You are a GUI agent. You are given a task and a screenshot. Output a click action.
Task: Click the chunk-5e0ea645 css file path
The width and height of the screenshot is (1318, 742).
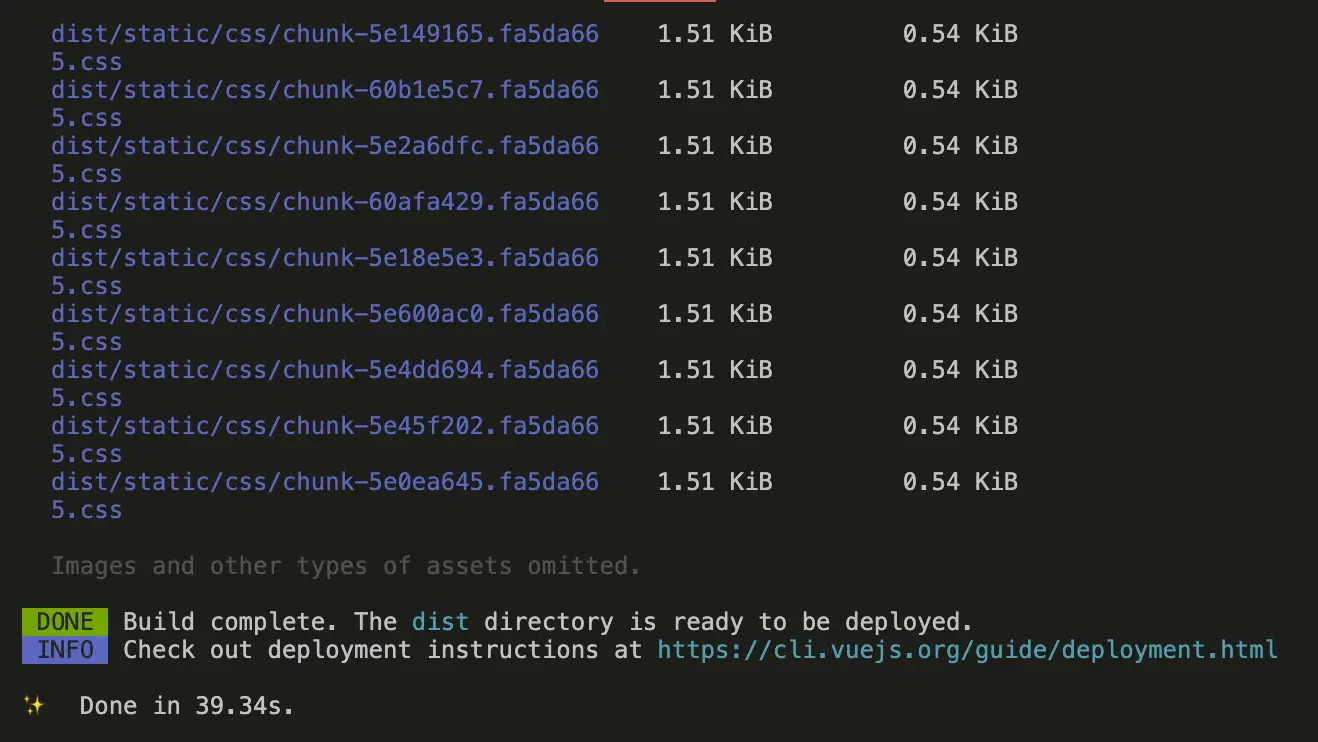tap(325, 481)
